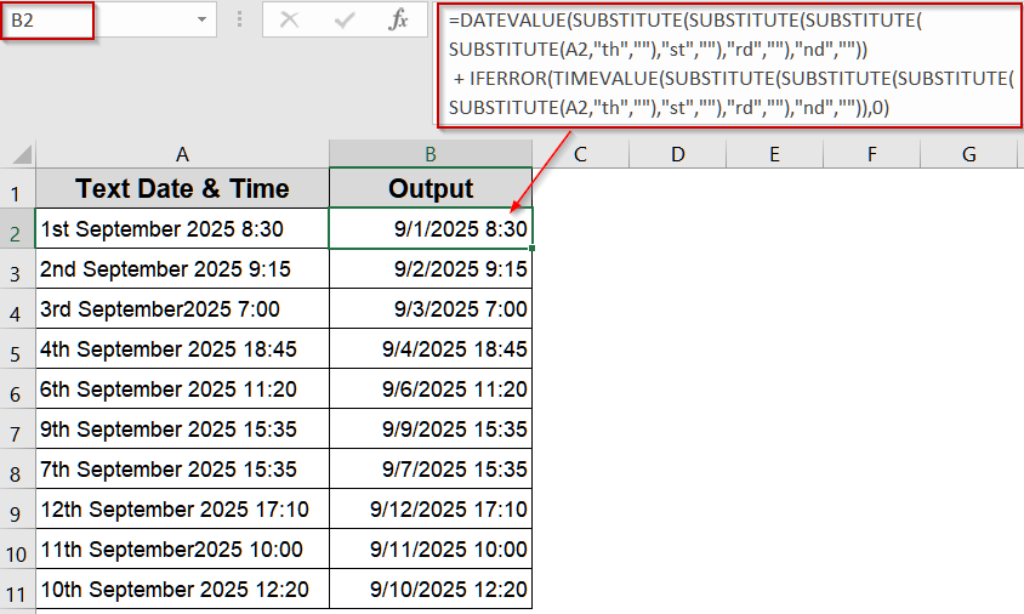Select cell containing 12th September 2025 17:10

(182, 509)
